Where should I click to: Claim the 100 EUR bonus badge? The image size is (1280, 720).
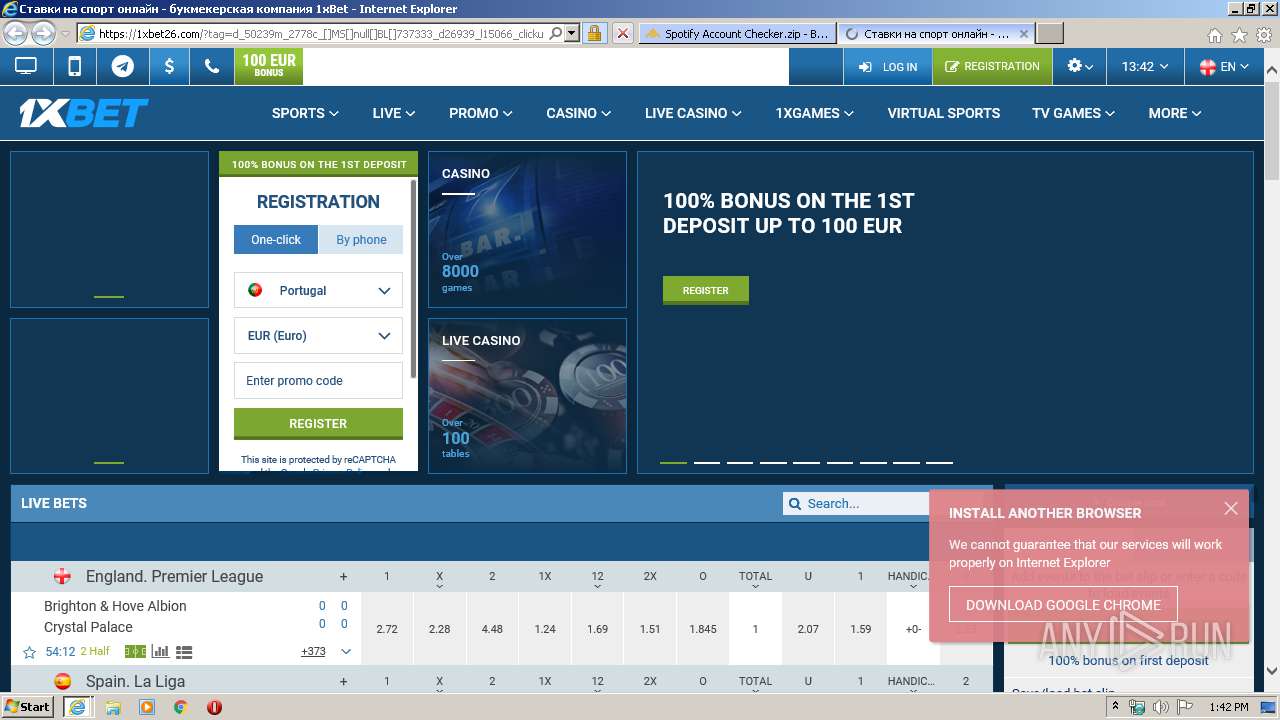(269, 66)
